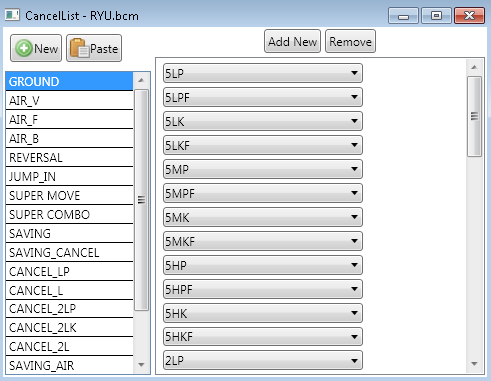Open the 5MPF dropdown
This screenshot has height=381, width=491.
click(x=263, y=193)
